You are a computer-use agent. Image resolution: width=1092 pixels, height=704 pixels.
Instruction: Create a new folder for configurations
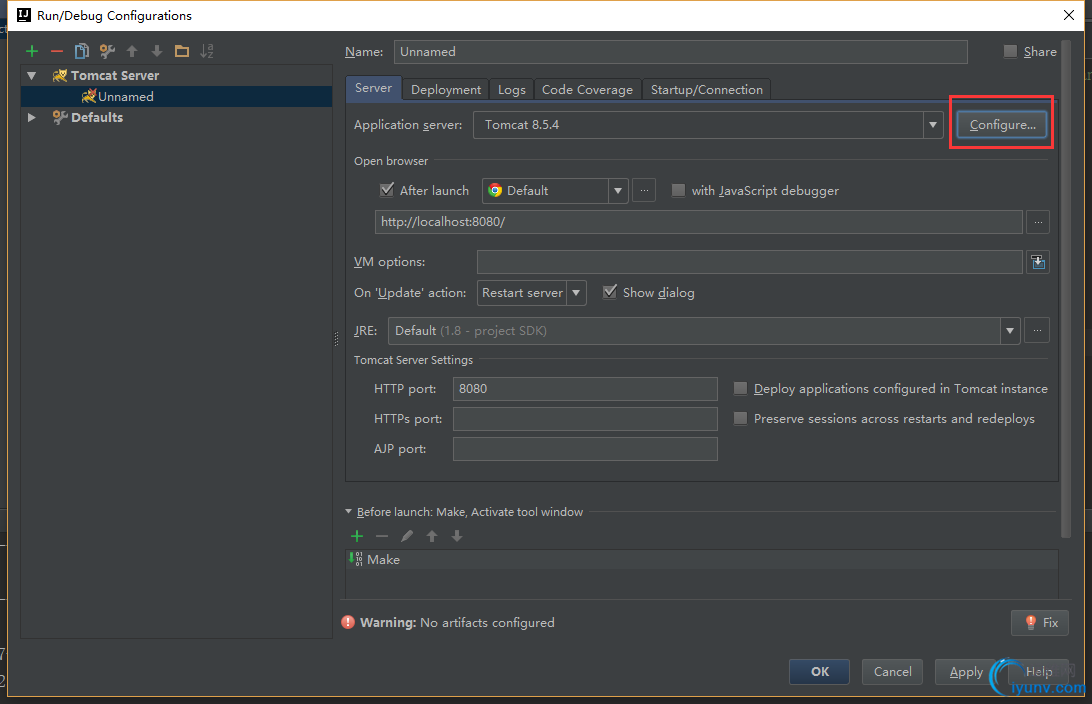[182, 51]
